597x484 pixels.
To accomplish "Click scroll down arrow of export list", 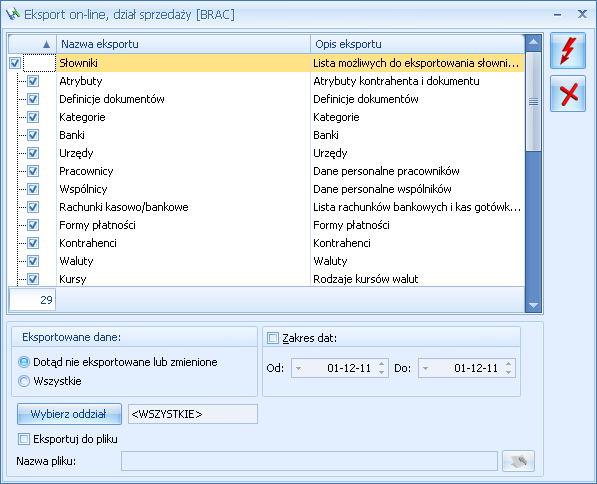I will click(x=533, y=305).
